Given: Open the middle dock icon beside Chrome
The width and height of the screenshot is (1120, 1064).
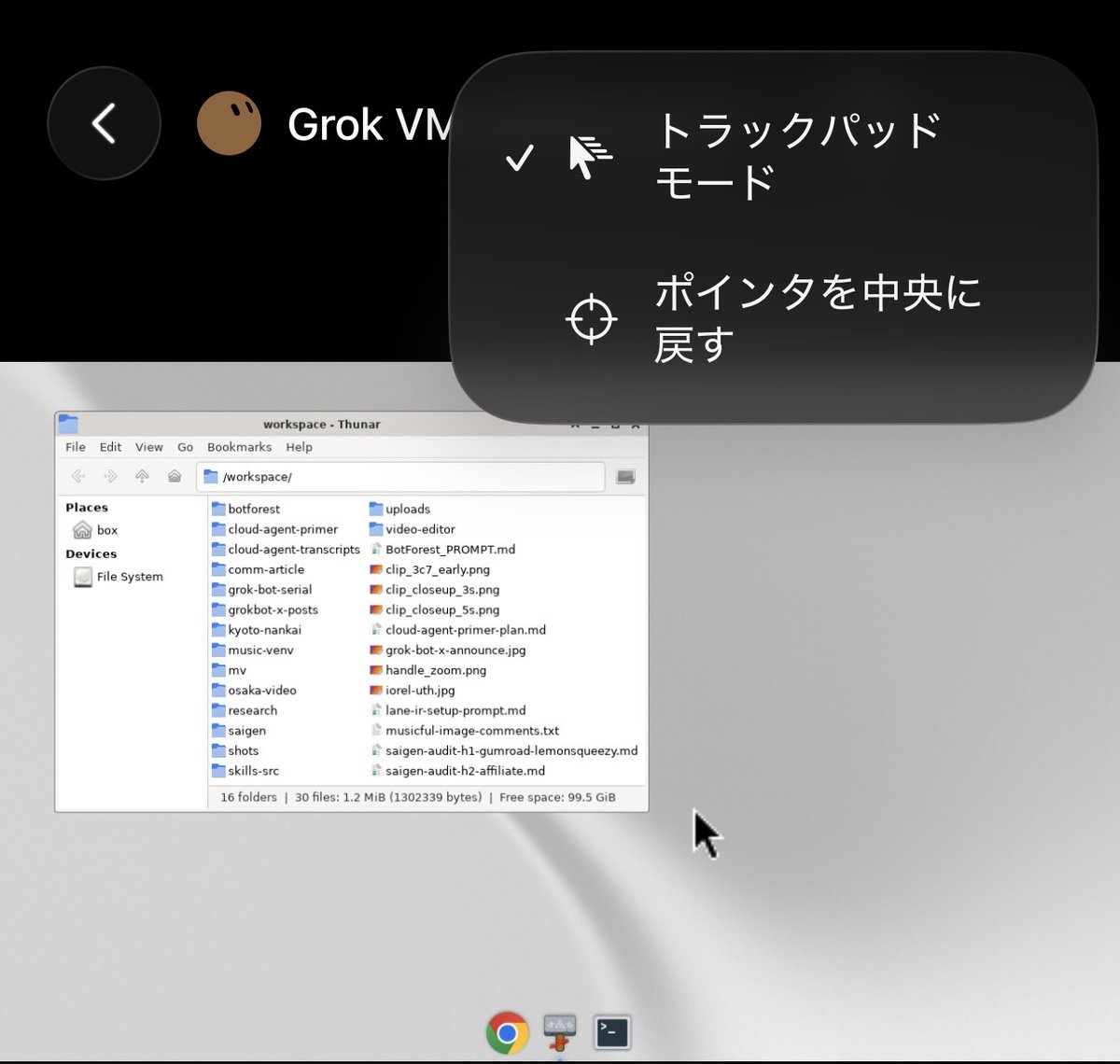Looking at the screenshot, I should 560,1033.
